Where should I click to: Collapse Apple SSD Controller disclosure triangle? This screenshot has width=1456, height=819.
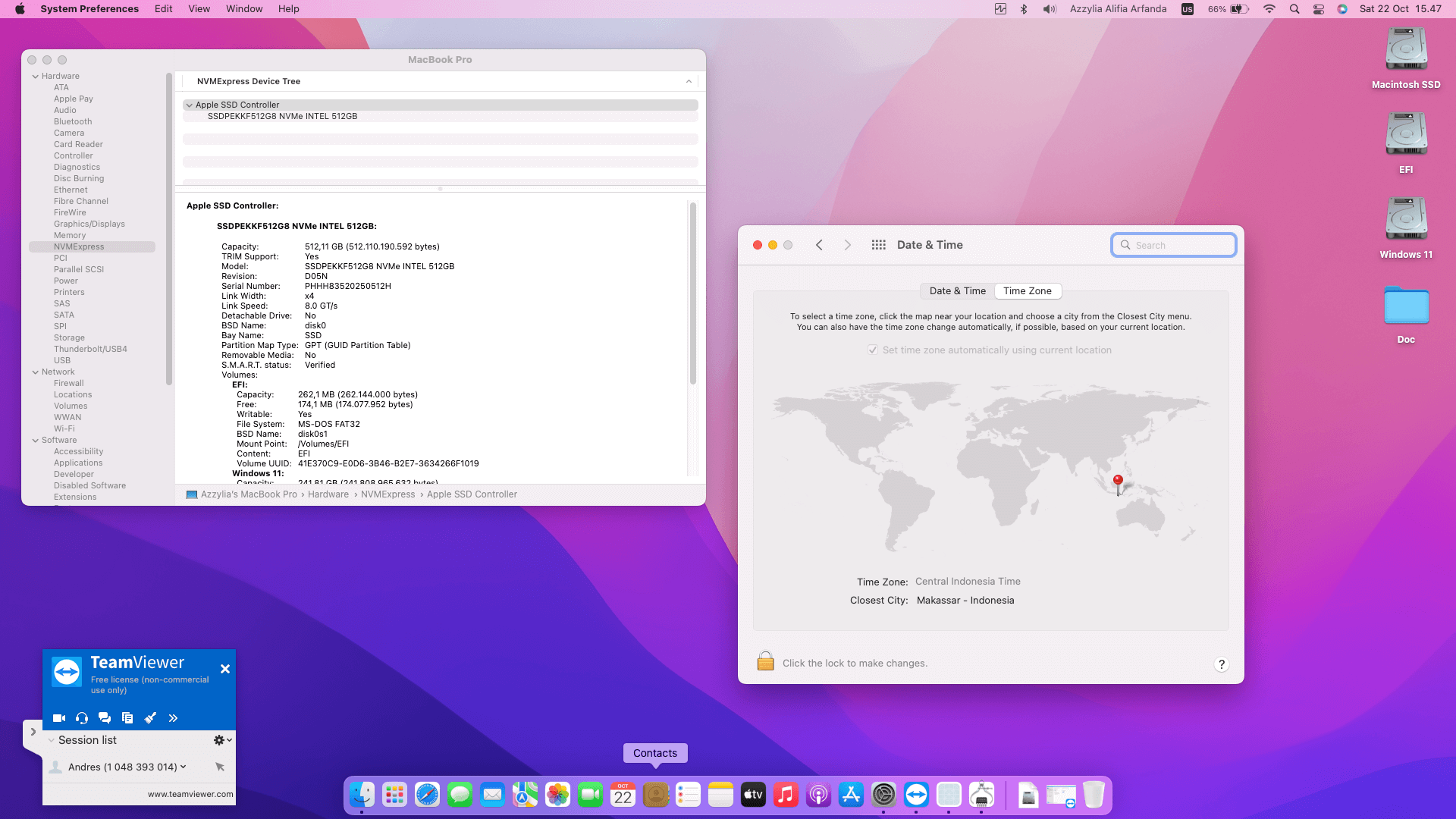click(189, 105)
